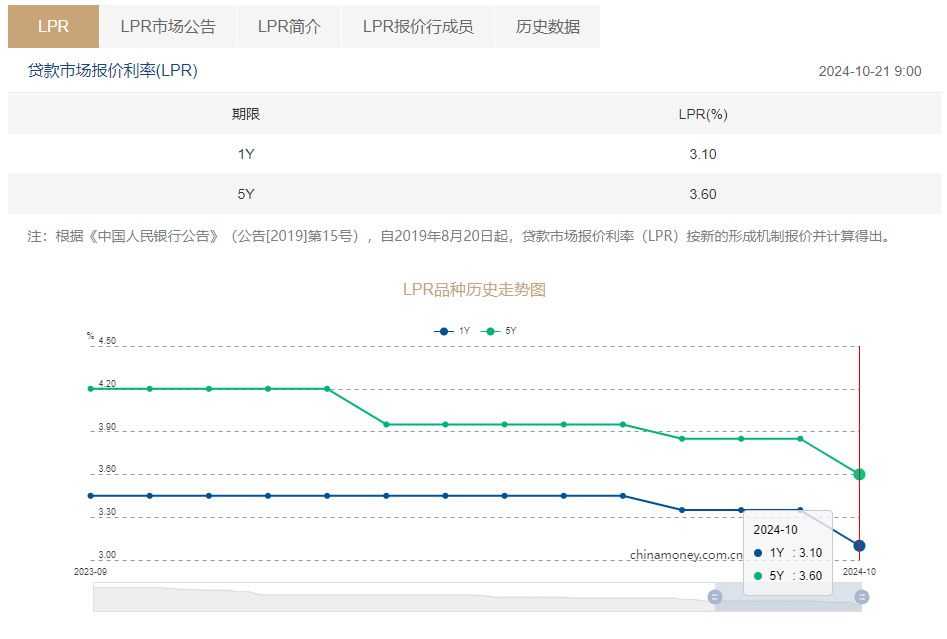This screenshot has height=639, width=947.
Task: Click the highlighted 1Y data point at 3.10
Action: pyautogui.click(x=859, y=546)
